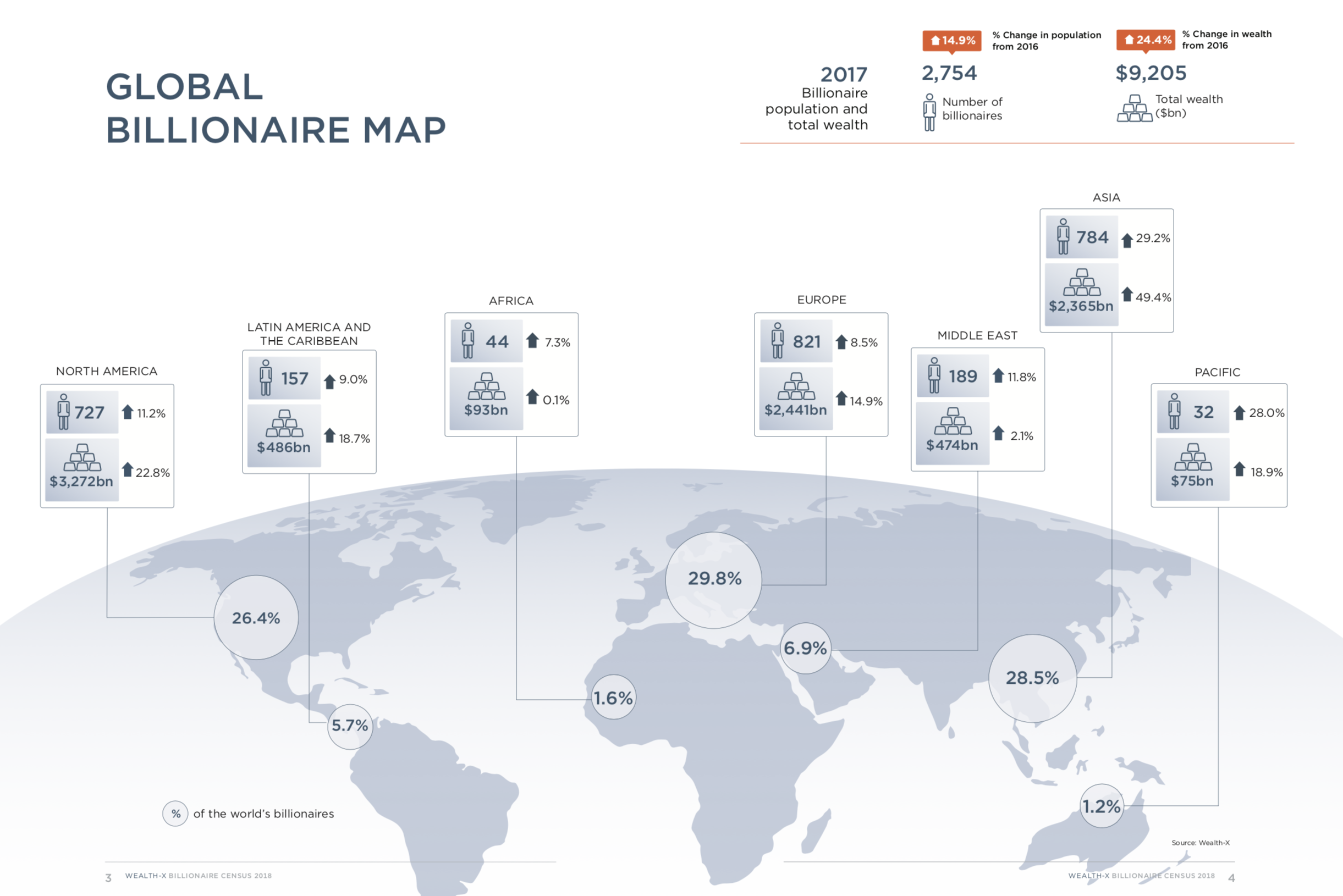Image resolution: width=1343 pixels, height=896 pixels.
Task: Click the Total wealth gold bars icon in the header
Action: coord(1135,109)
